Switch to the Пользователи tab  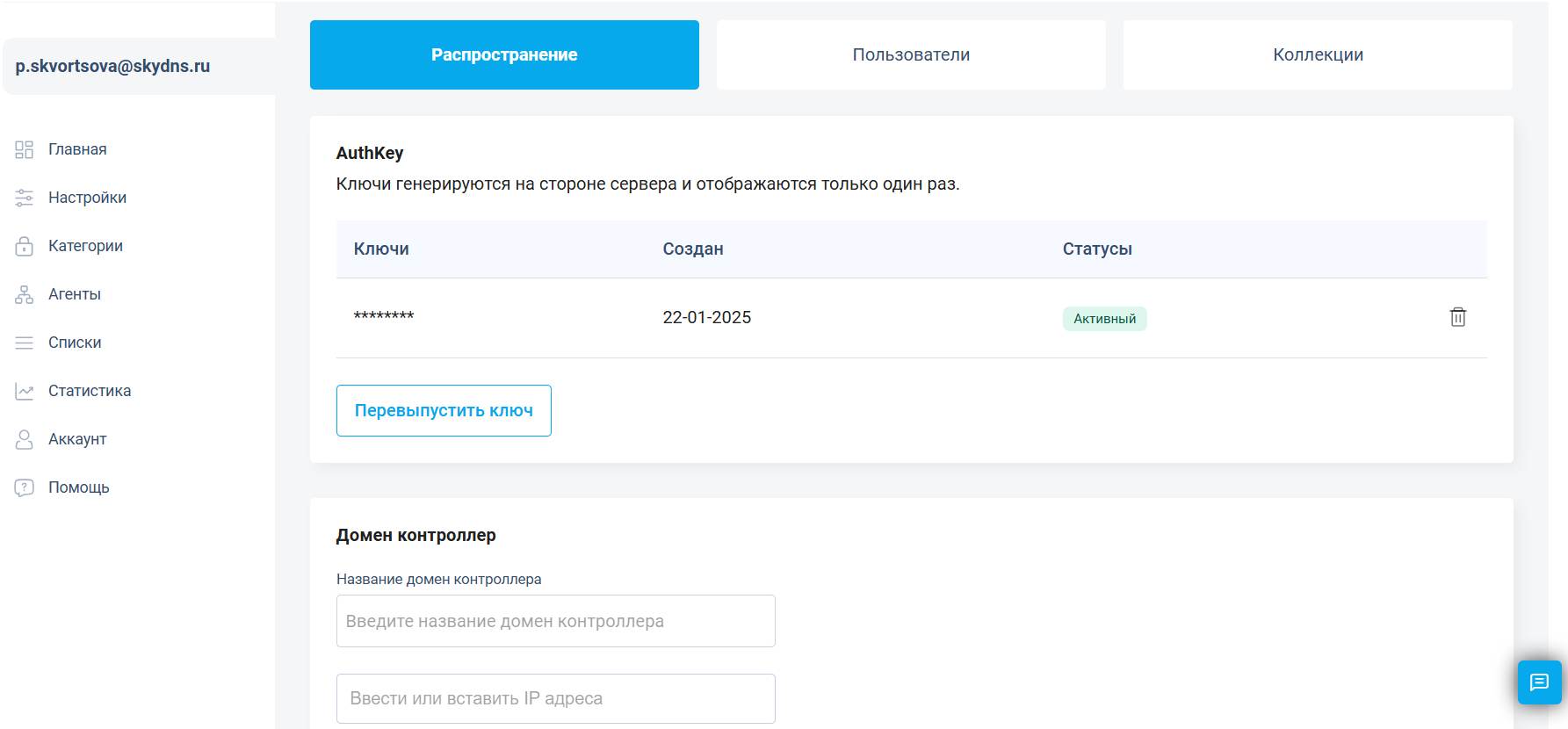tap(911, 54)
